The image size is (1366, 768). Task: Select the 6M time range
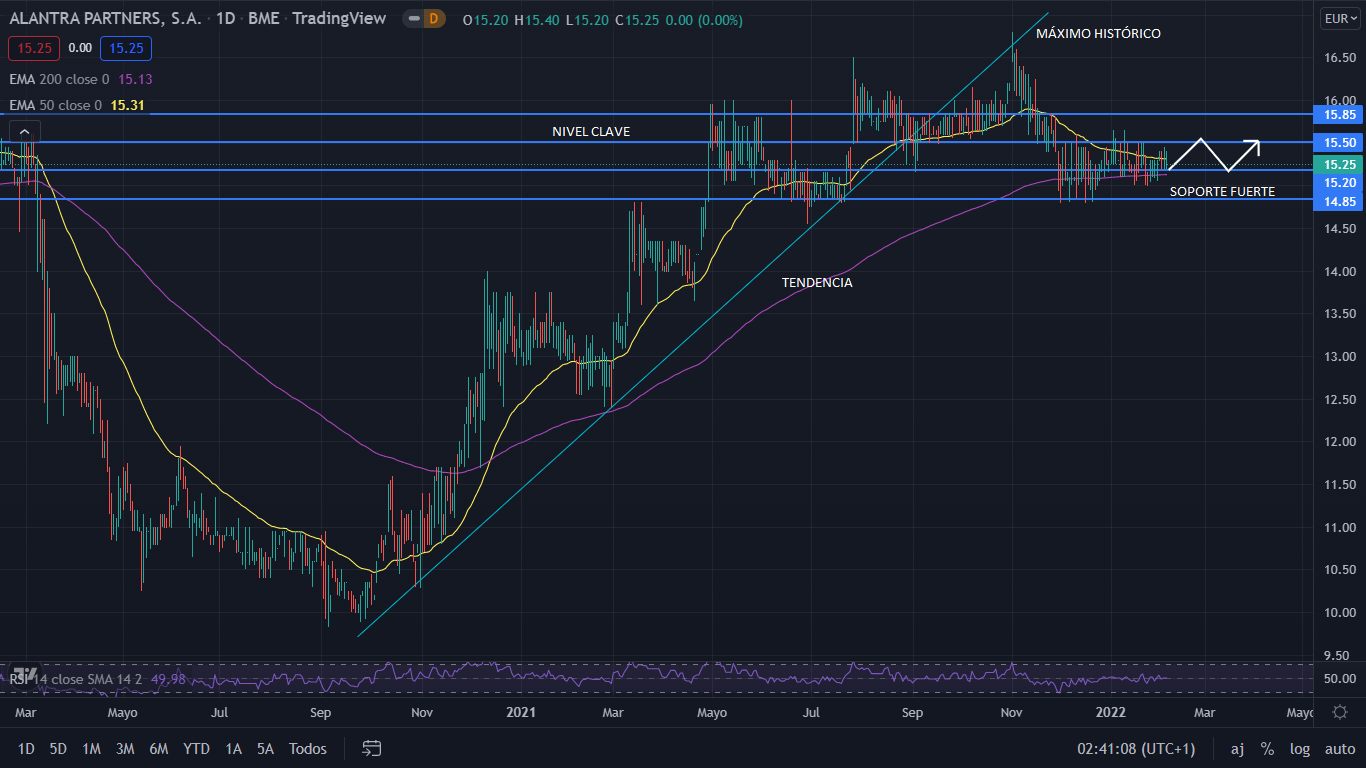tap(158, 748)
